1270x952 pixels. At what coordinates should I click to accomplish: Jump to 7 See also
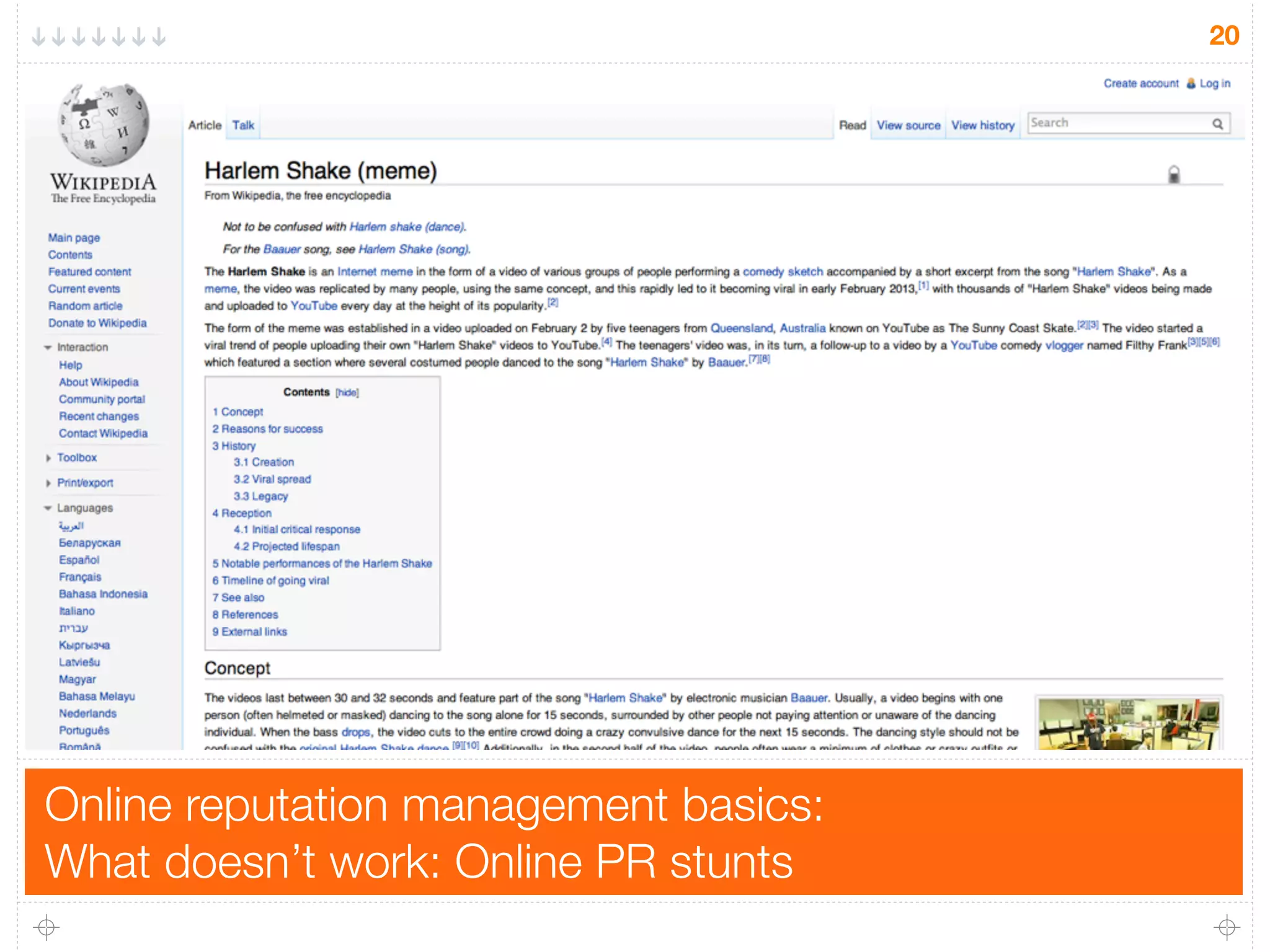click(x=238, y=597)
